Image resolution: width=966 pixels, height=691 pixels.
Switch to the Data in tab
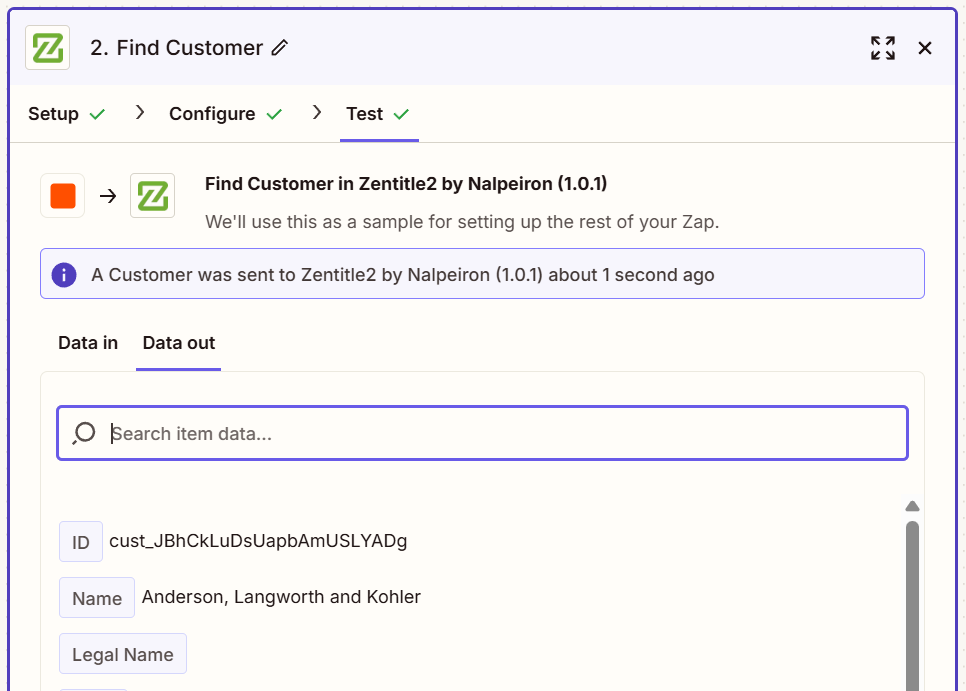(x=88, y=343)
